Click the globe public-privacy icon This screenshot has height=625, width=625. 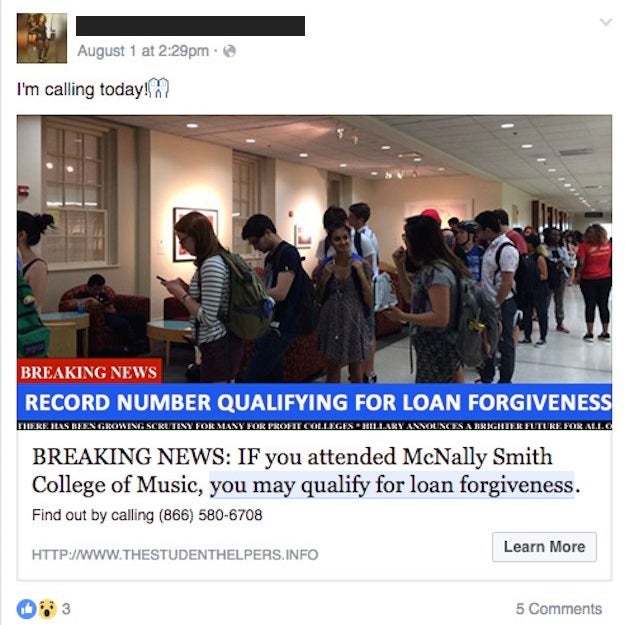[x=229, y=51]
